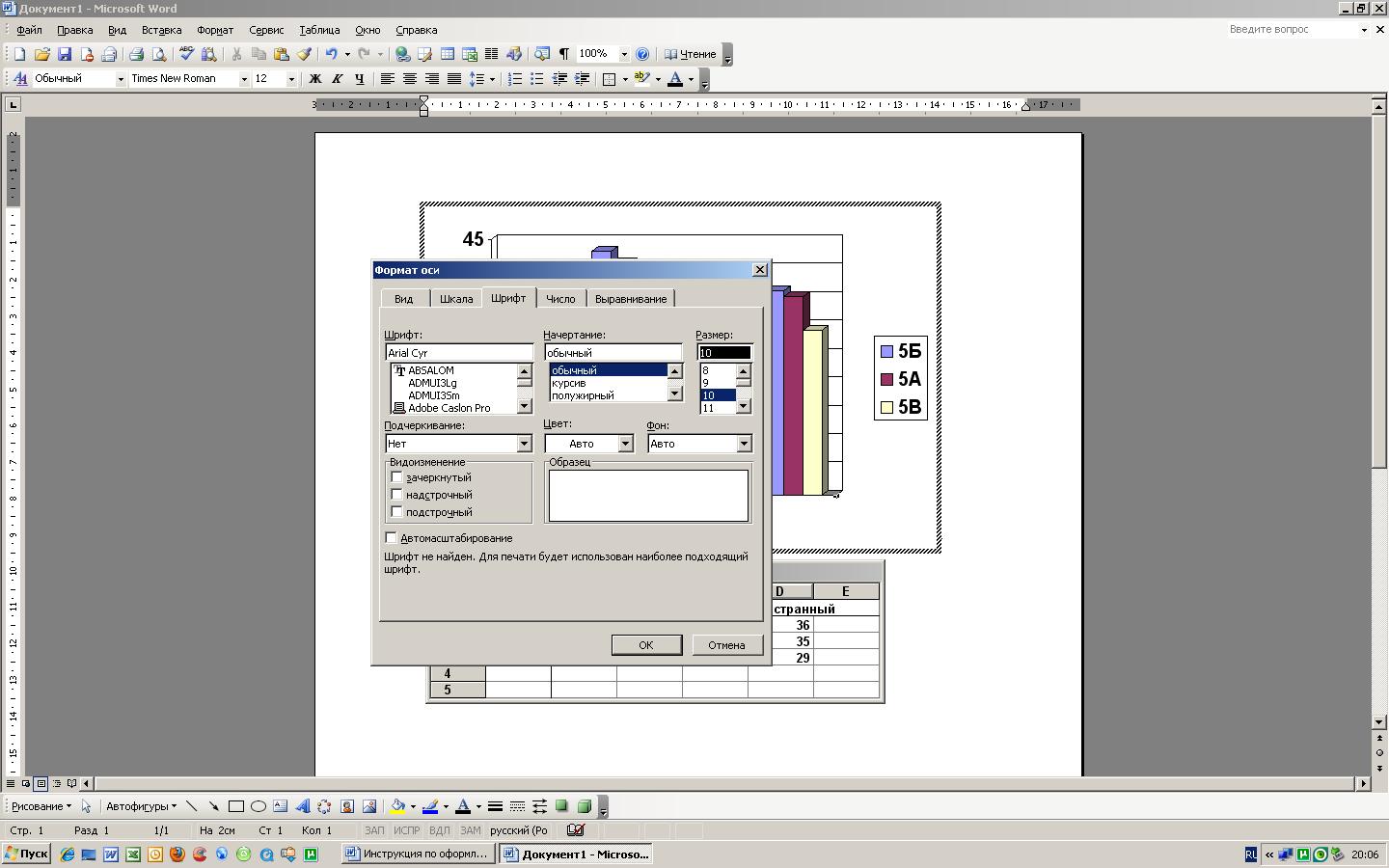
Task: Expand the Автофигуры menu
Action: (x=141, y=806)
